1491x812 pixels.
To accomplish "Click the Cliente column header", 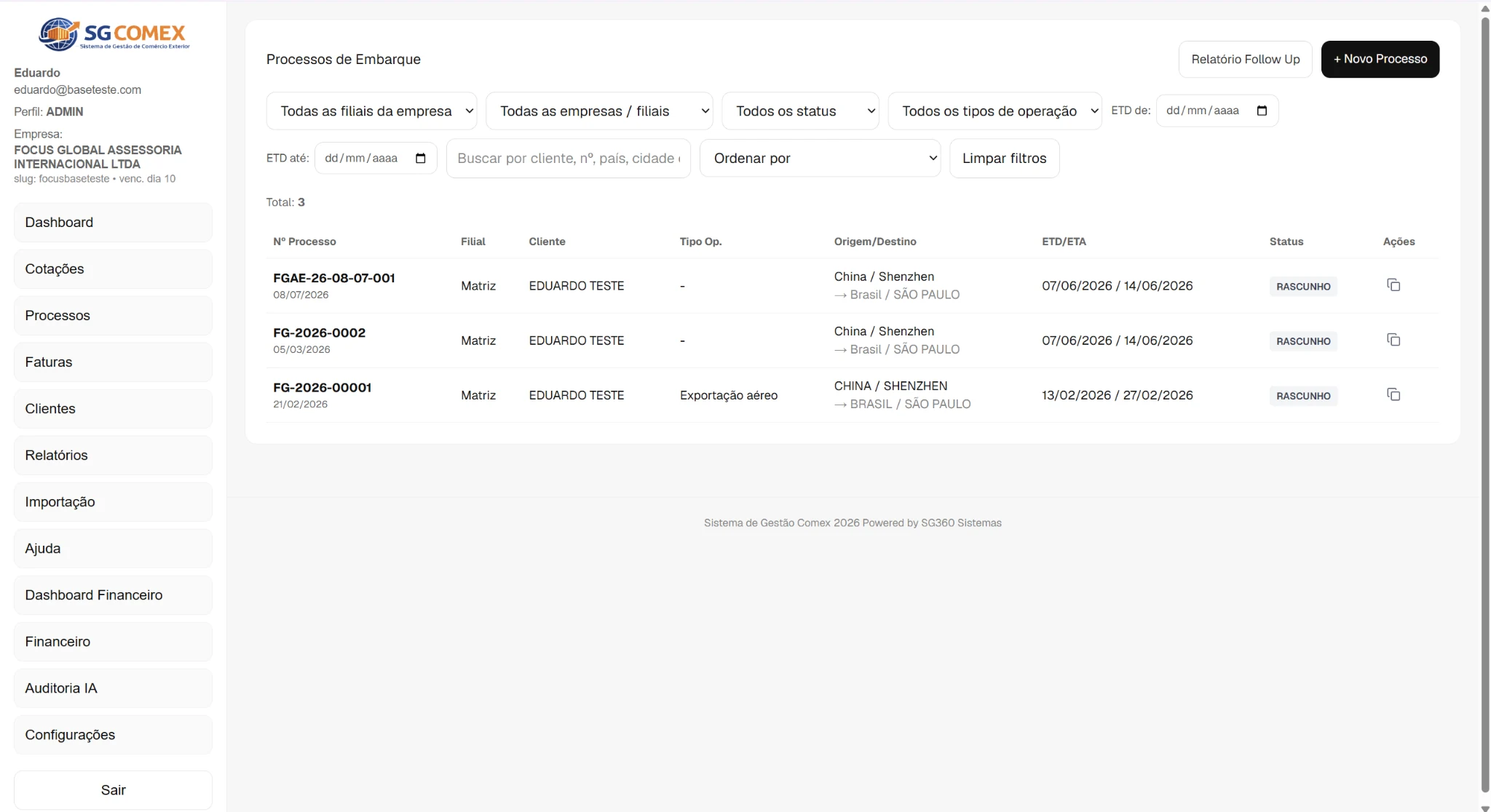I will click(547, 241).
